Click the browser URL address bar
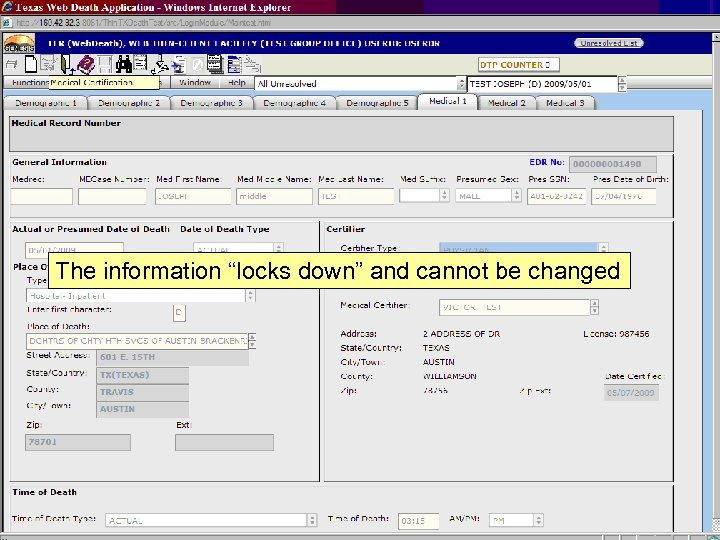The image size is (720, 540). click(358, 22)
